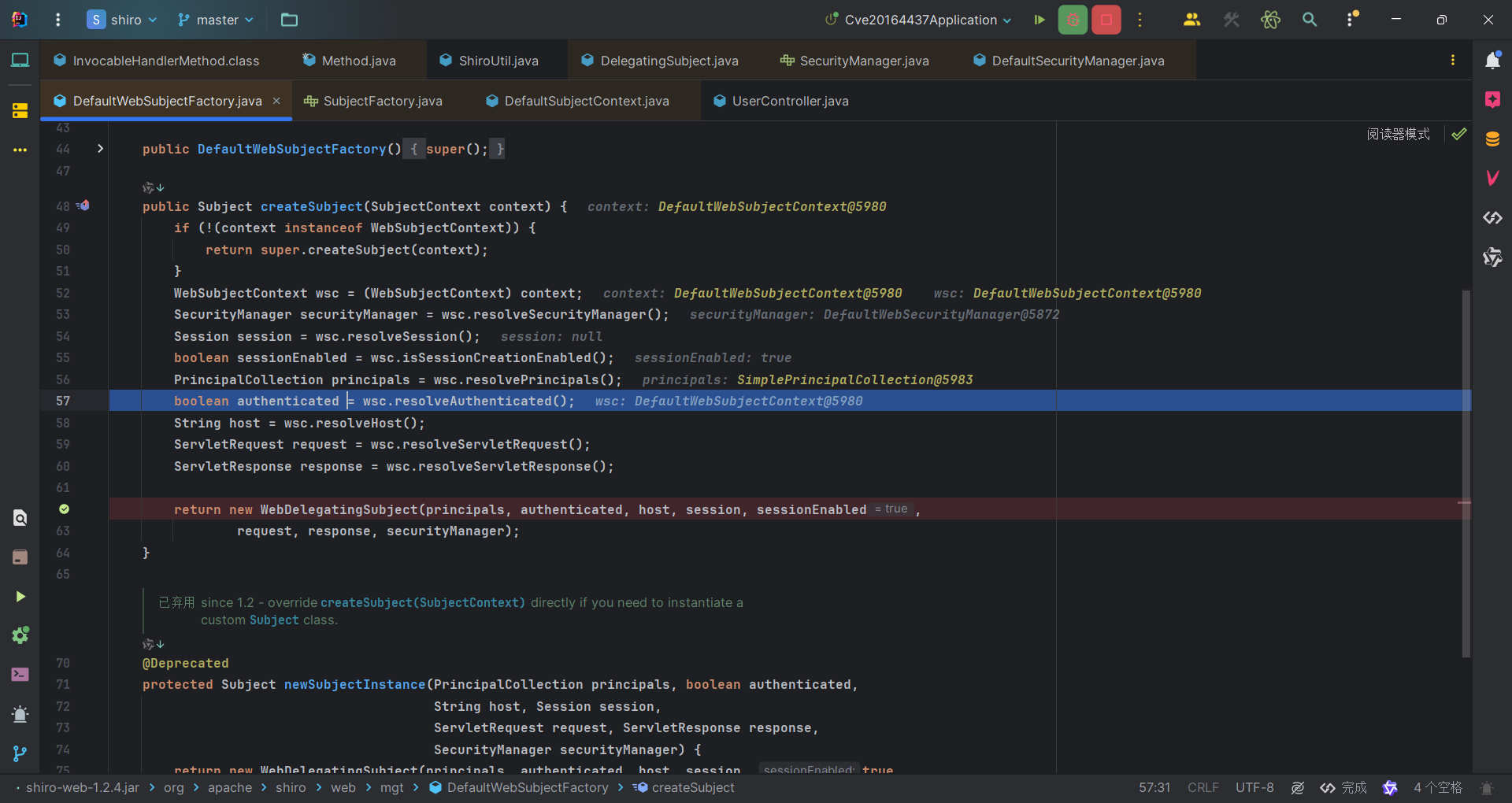Open Cve20164437Application run configuration dropdown
This screenshot has height=803, width=1512.
[918, 20]
